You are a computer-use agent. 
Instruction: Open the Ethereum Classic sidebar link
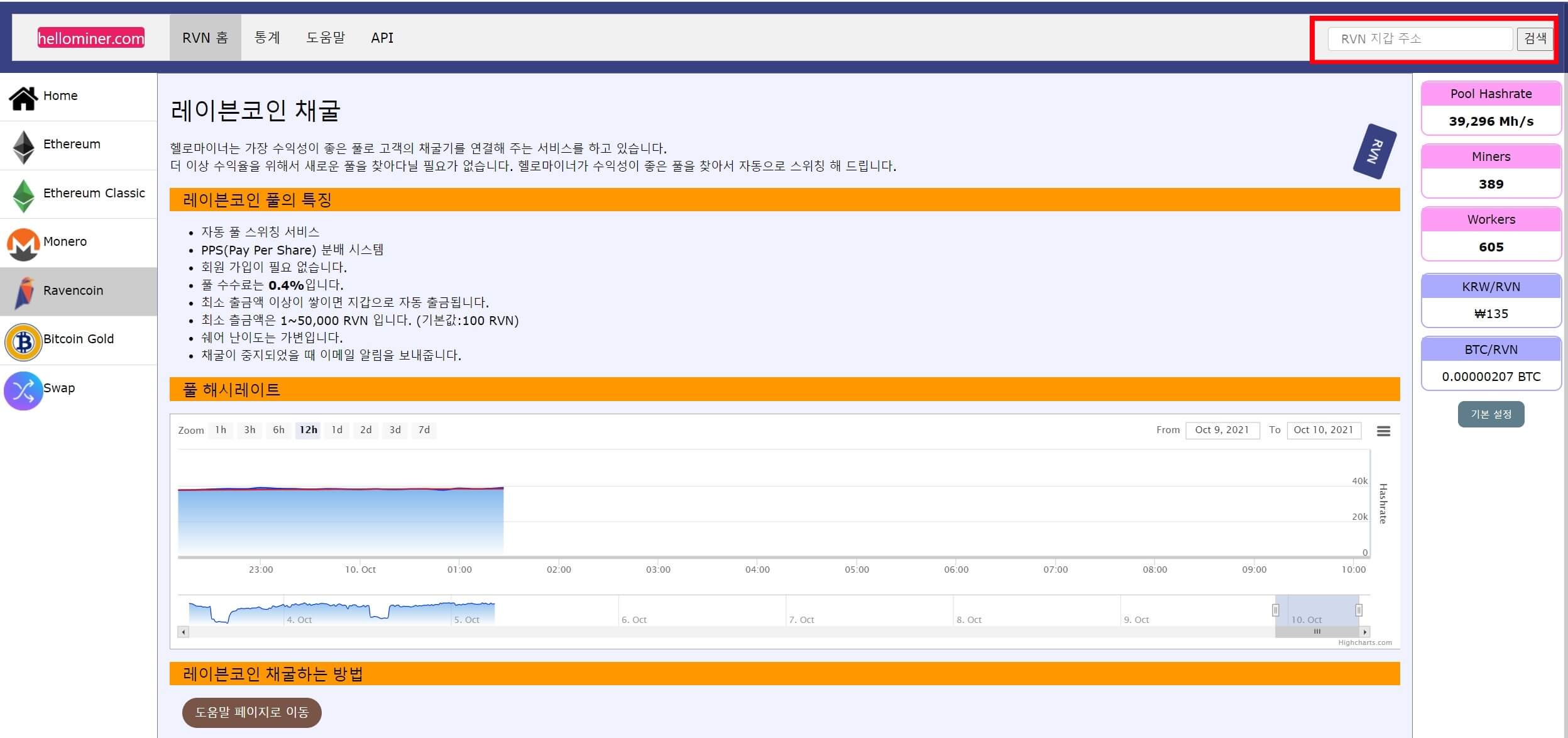79,194
